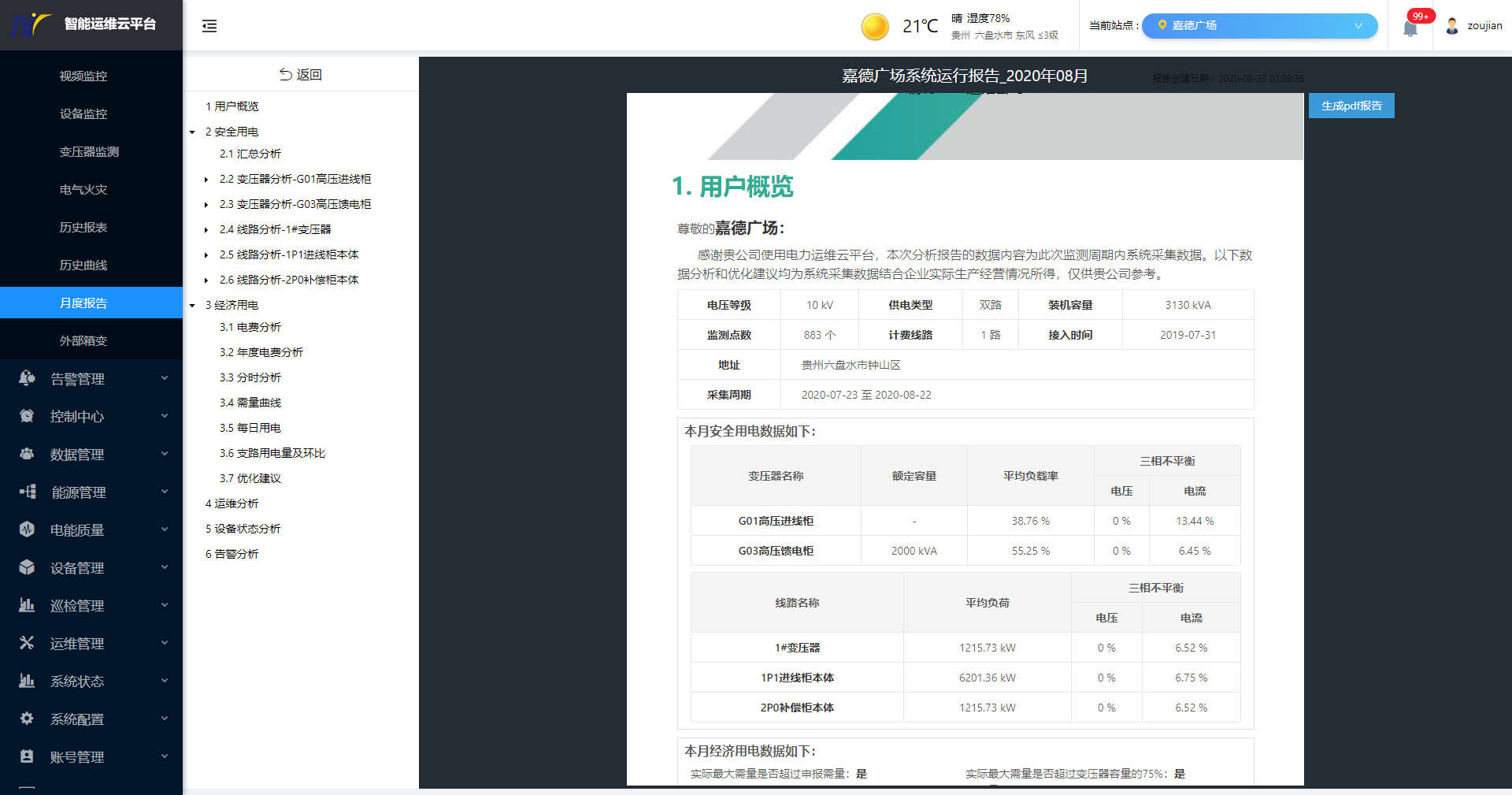1512x795 pixels.
Task: Click the 3130 kVA capacity value
Action: pos(1188,305)
